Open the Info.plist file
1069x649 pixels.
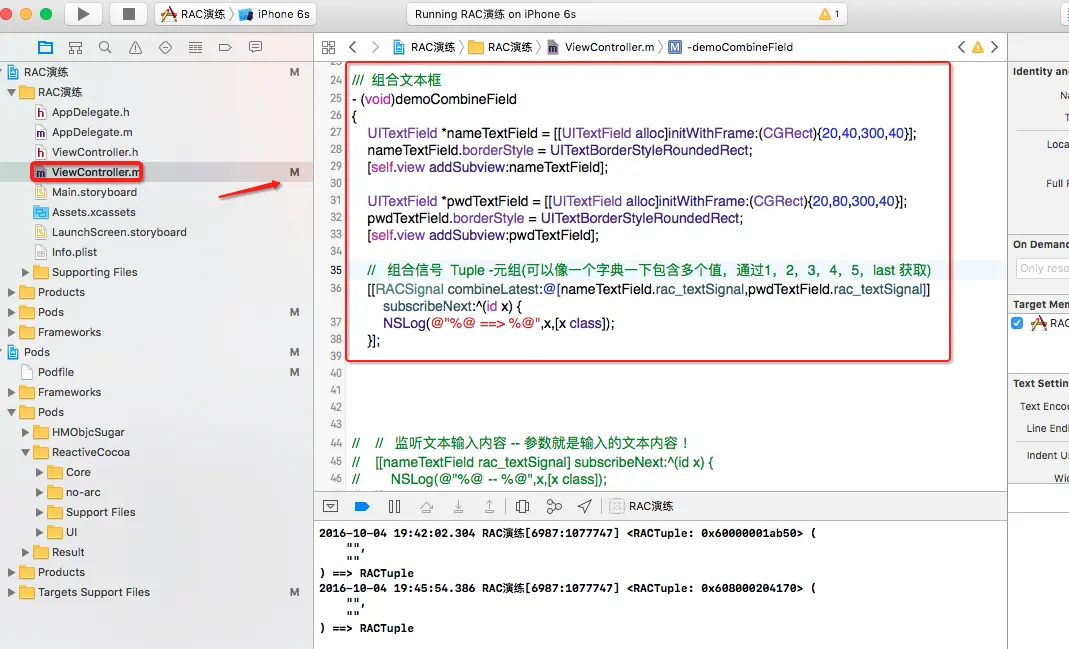[x=74, y=252]
